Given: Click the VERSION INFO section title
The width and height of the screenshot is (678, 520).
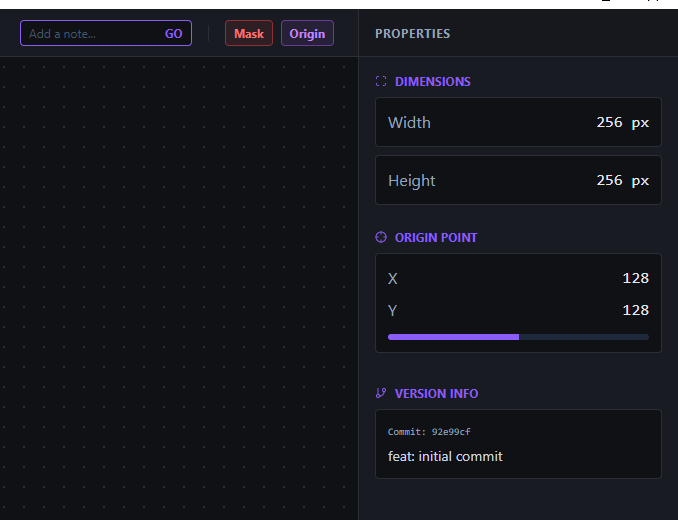Looking at the screenshot, I should [x=436, y=394].
